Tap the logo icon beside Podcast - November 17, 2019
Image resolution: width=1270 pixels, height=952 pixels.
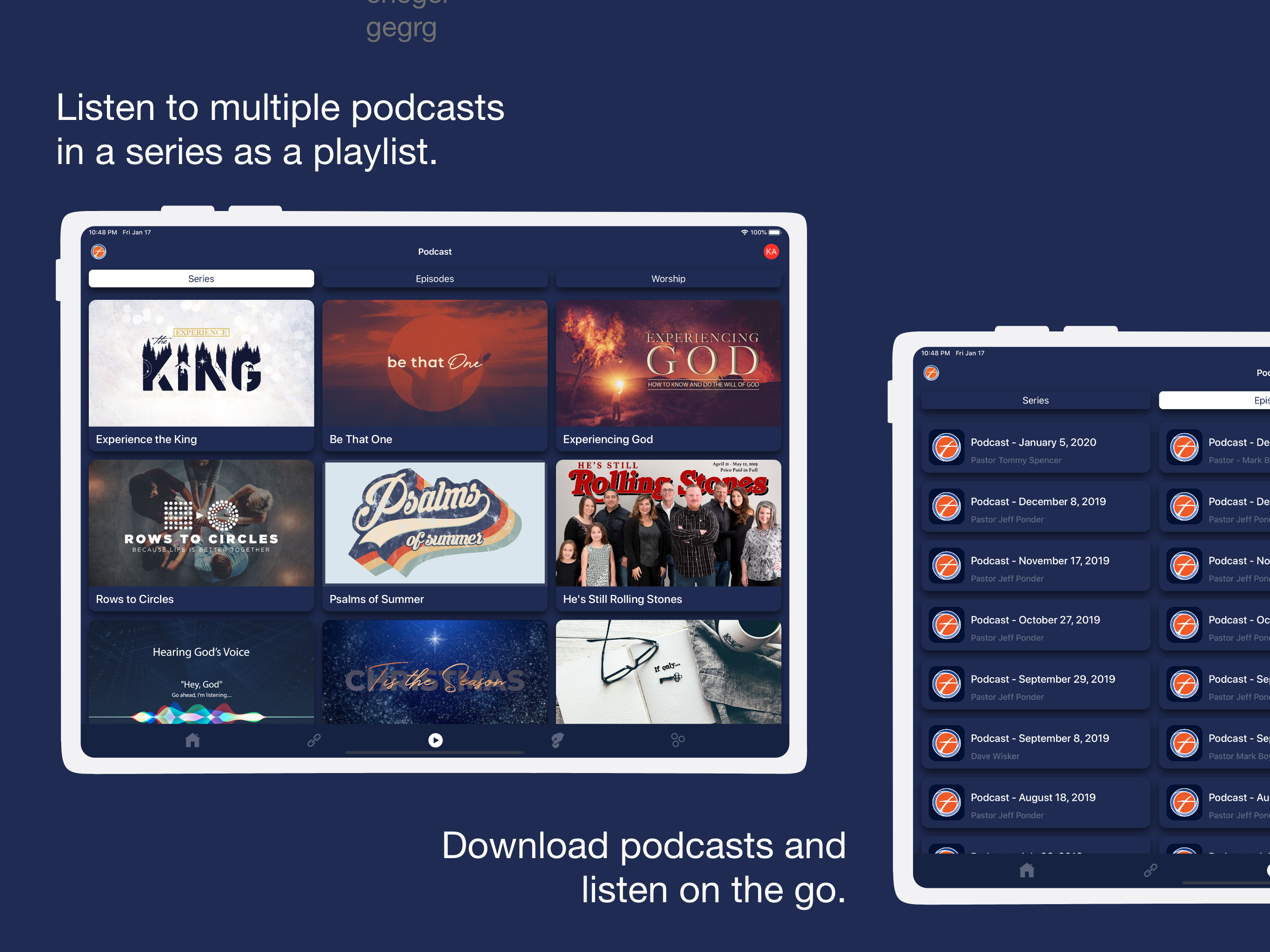[x=946, y=566]
